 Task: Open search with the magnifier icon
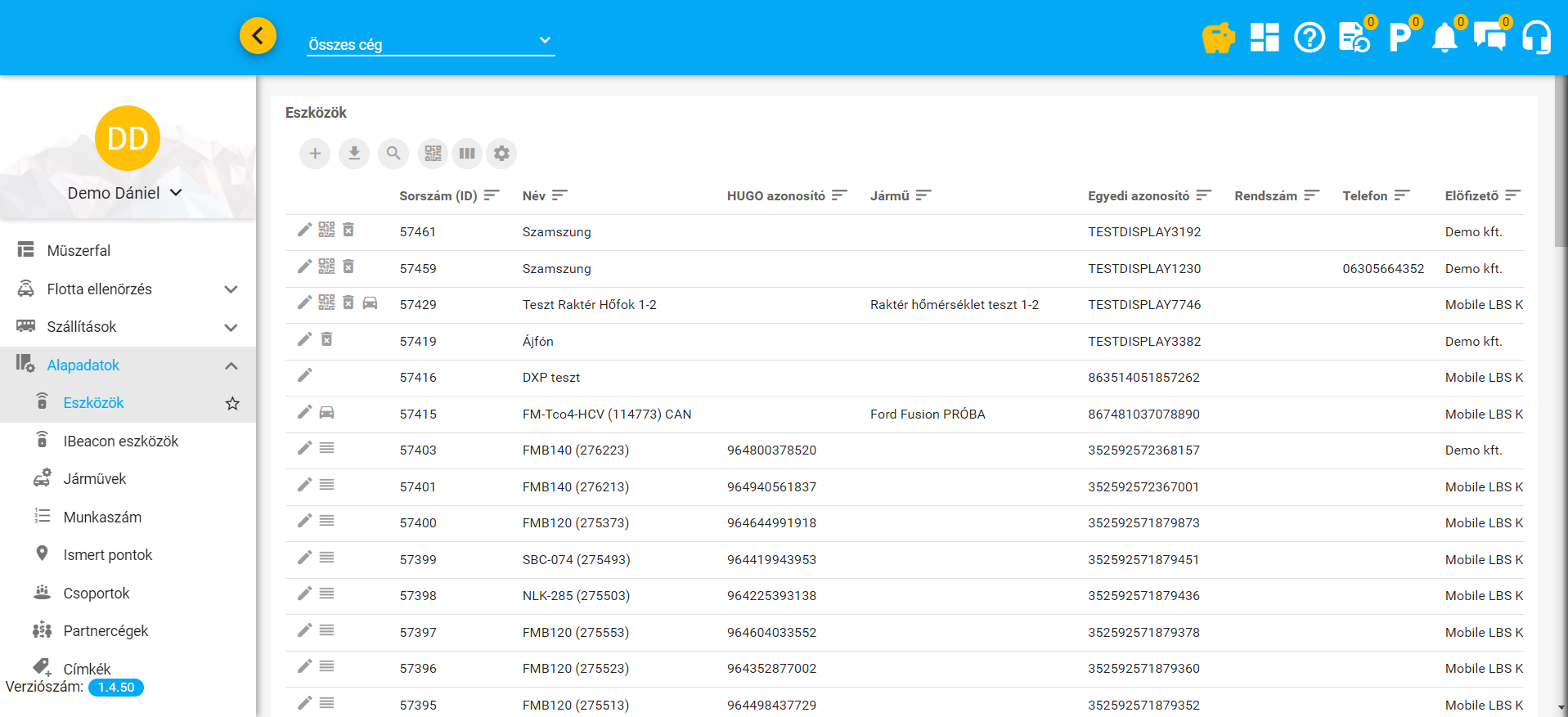click(393, 154)
